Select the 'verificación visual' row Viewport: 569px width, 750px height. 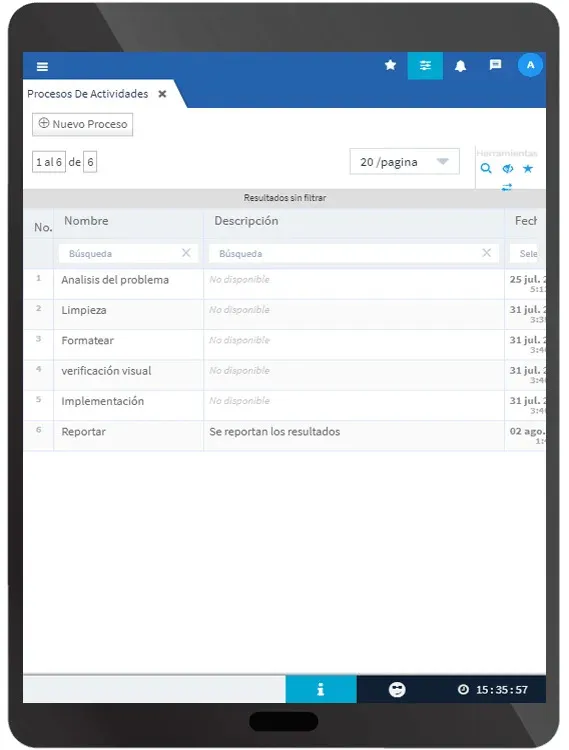point(284,375)
